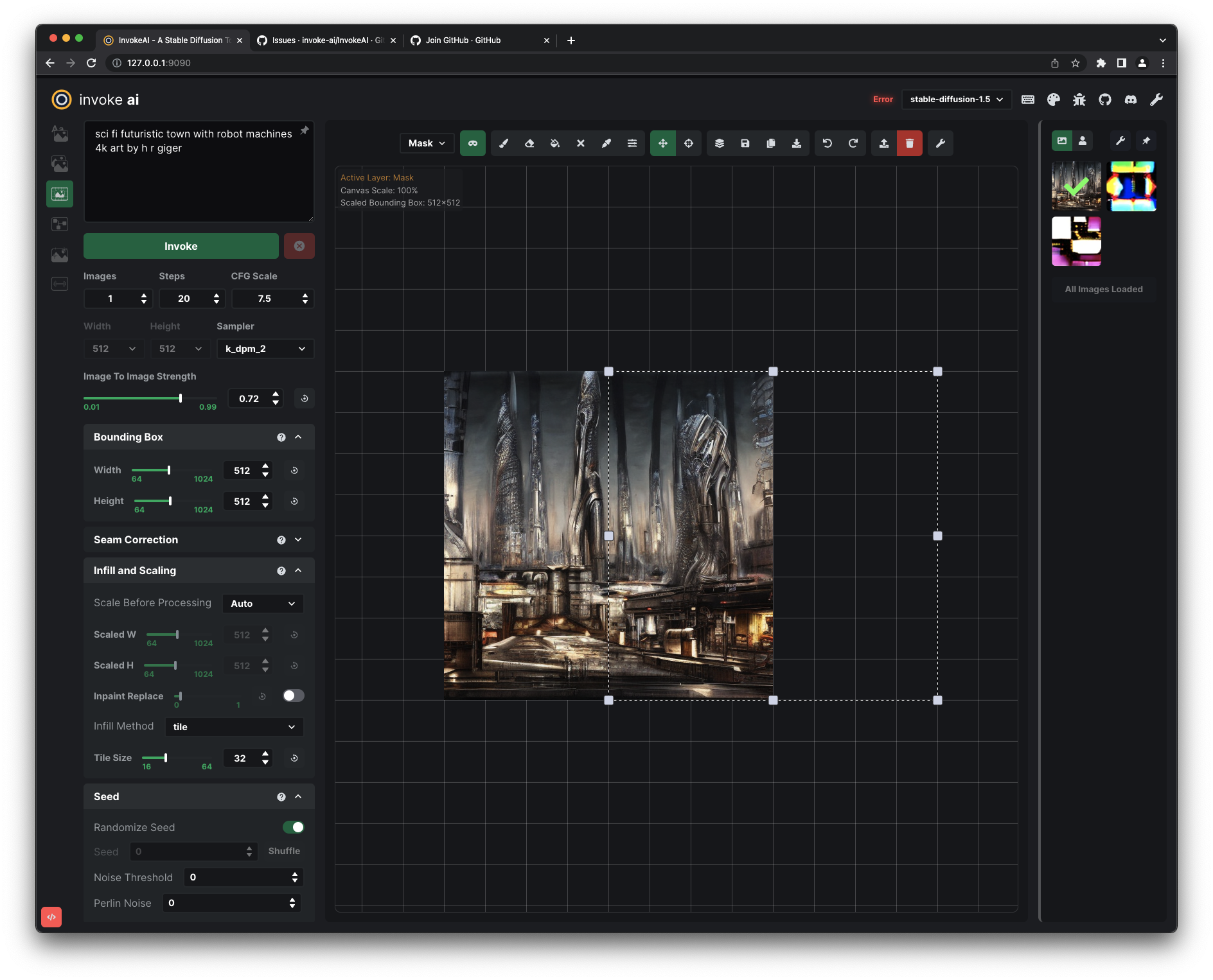
Task: Click the Redo arrow icon
Action: (x=853, y=143)
